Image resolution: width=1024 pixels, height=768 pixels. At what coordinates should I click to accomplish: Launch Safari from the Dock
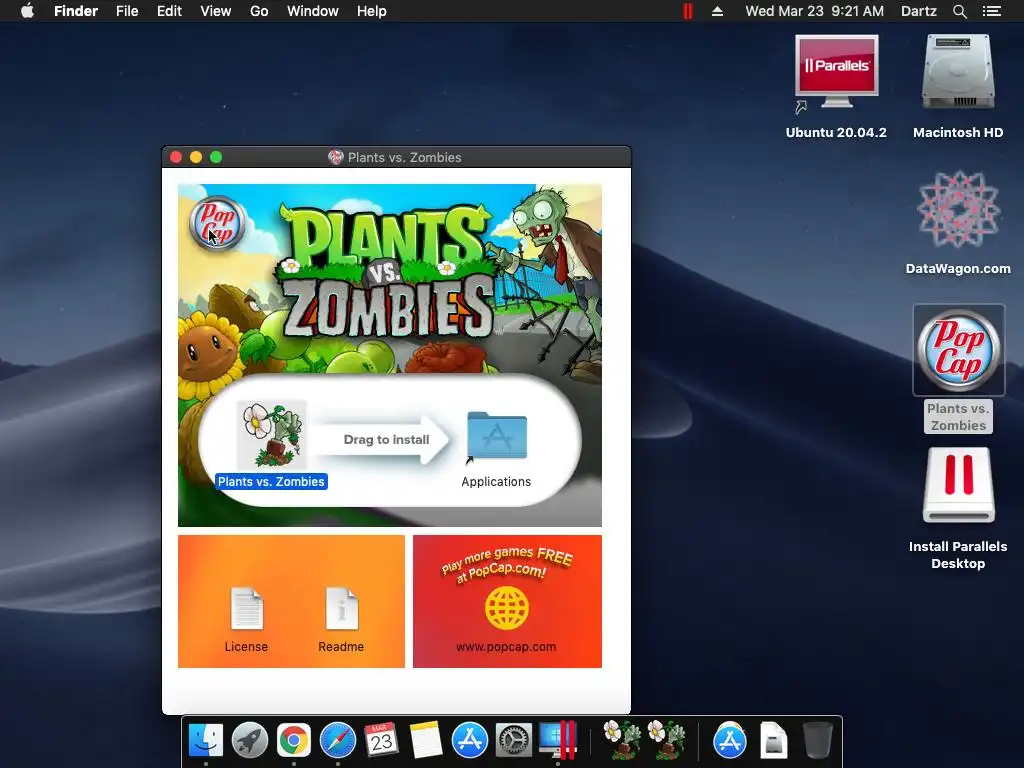[x=338, y=741]
